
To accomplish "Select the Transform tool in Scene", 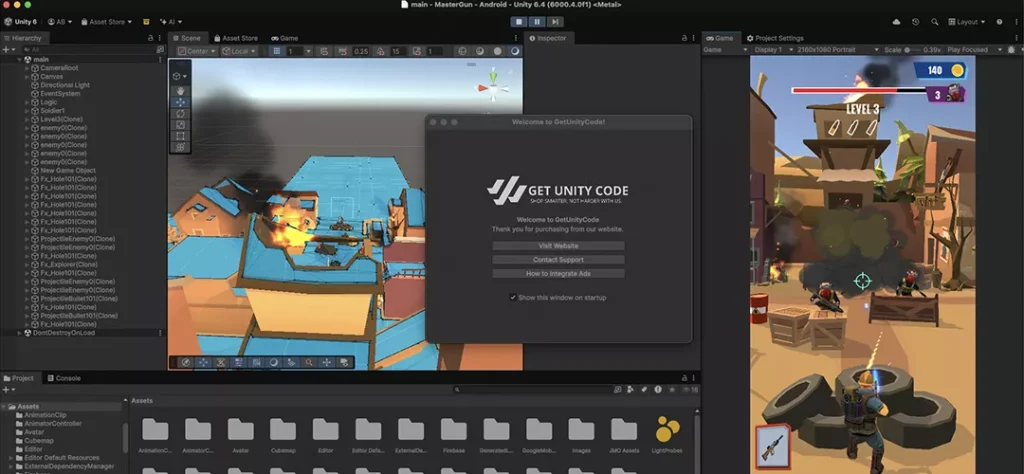I will (x=180, y=147).
